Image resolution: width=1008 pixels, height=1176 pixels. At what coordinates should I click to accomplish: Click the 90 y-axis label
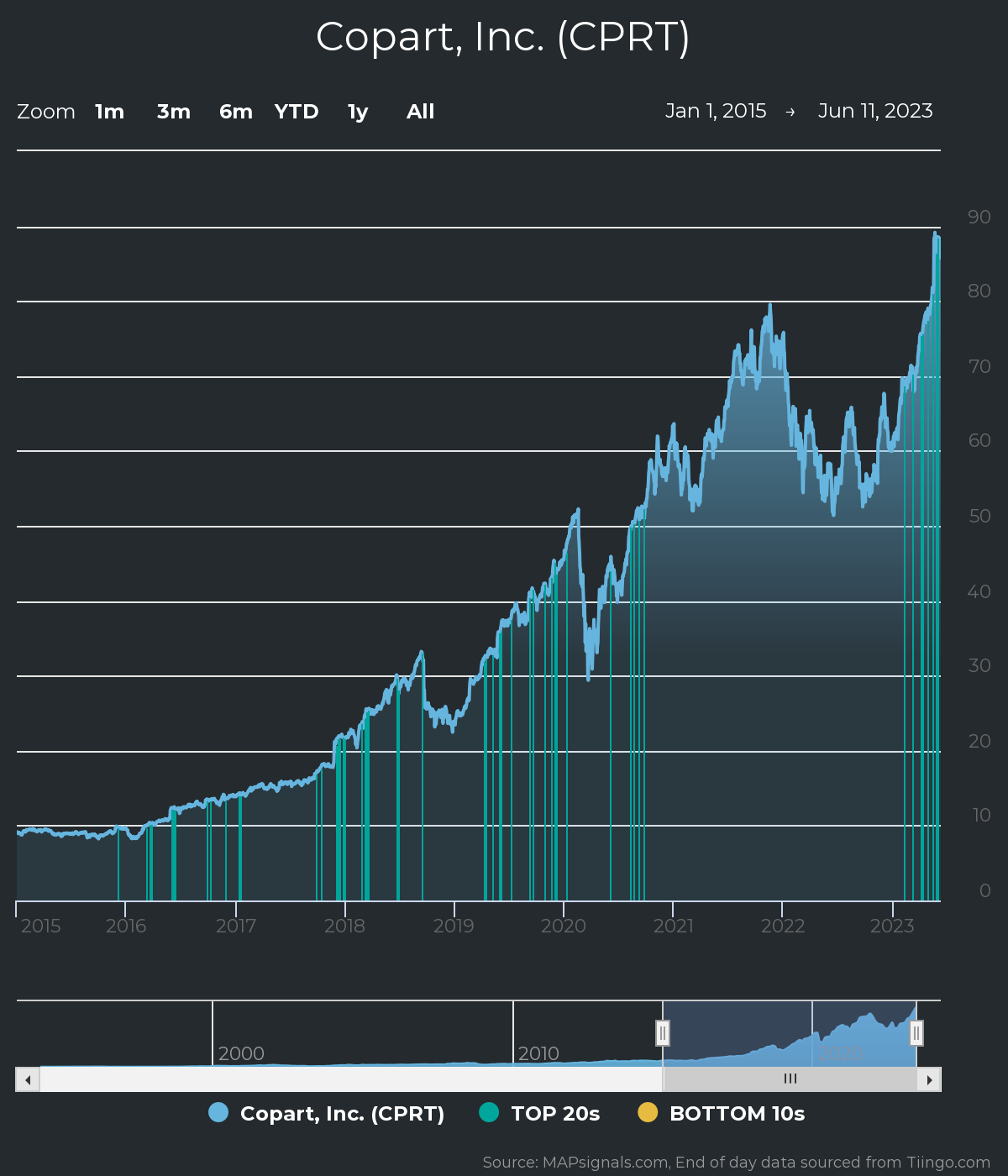[979, 217]
